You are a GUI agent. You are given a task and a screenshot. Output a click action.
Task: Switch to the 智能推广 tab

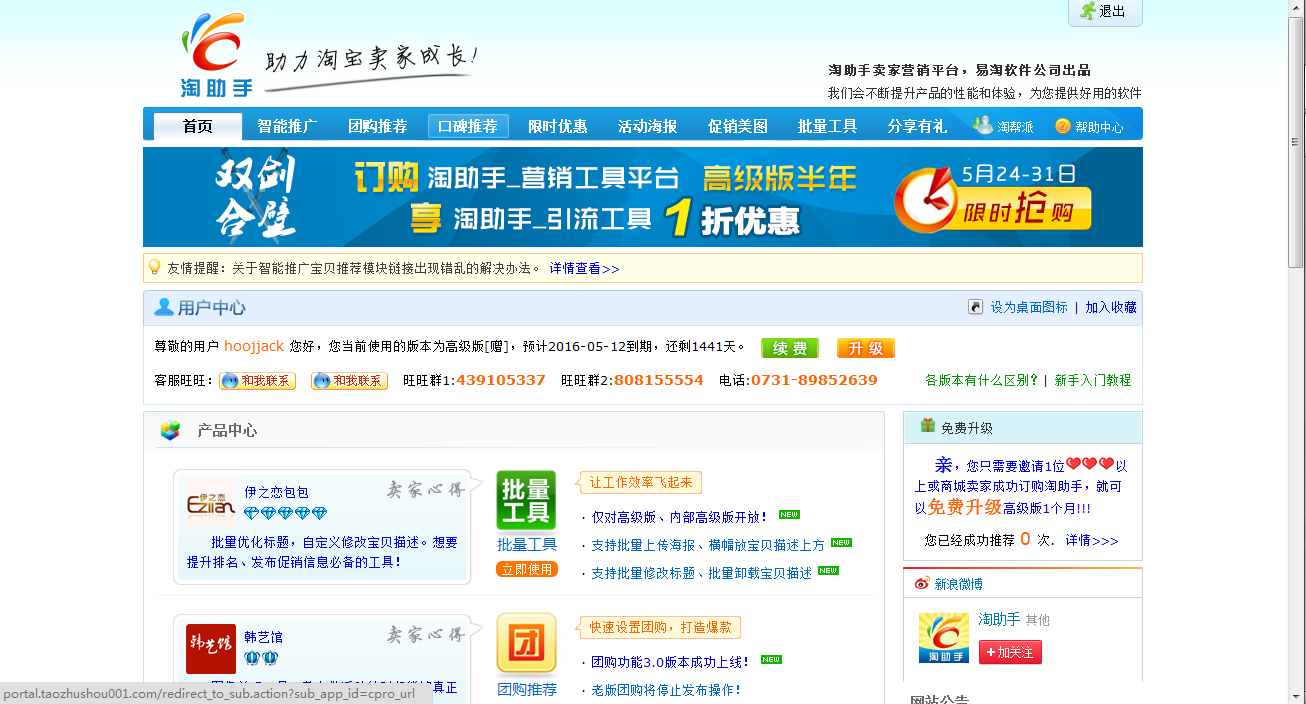coord(287,125)
